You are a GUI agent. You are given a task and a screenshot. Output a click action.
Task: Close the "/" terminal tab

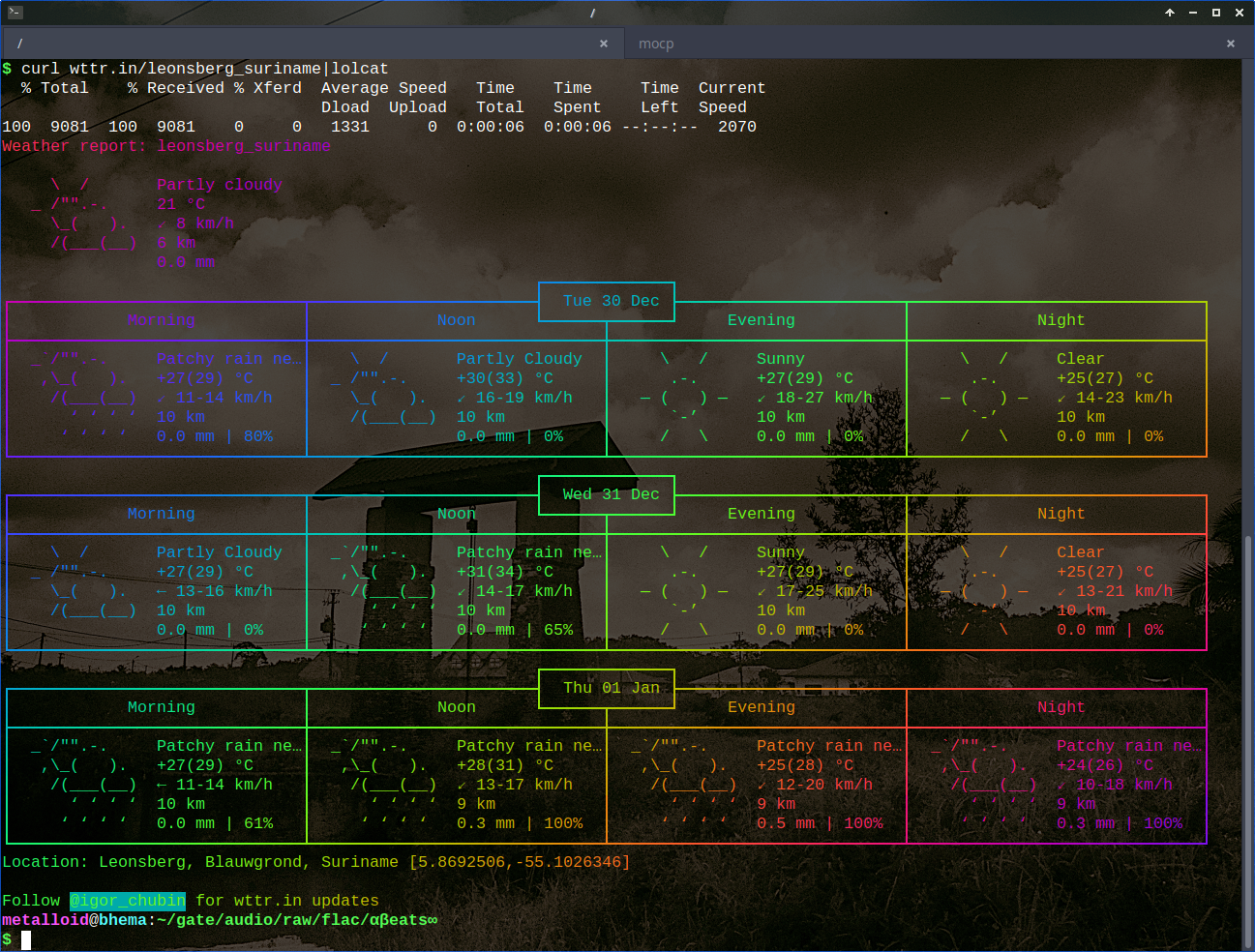click(604, 44)
